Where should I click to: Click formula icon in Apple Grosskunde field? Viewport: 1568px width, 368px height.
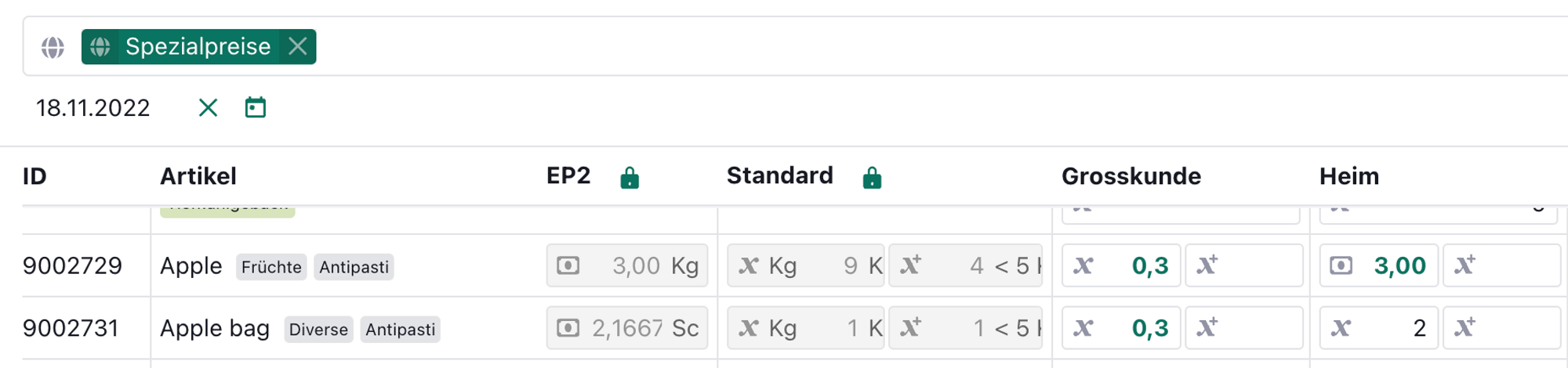tap(1083, 266)
